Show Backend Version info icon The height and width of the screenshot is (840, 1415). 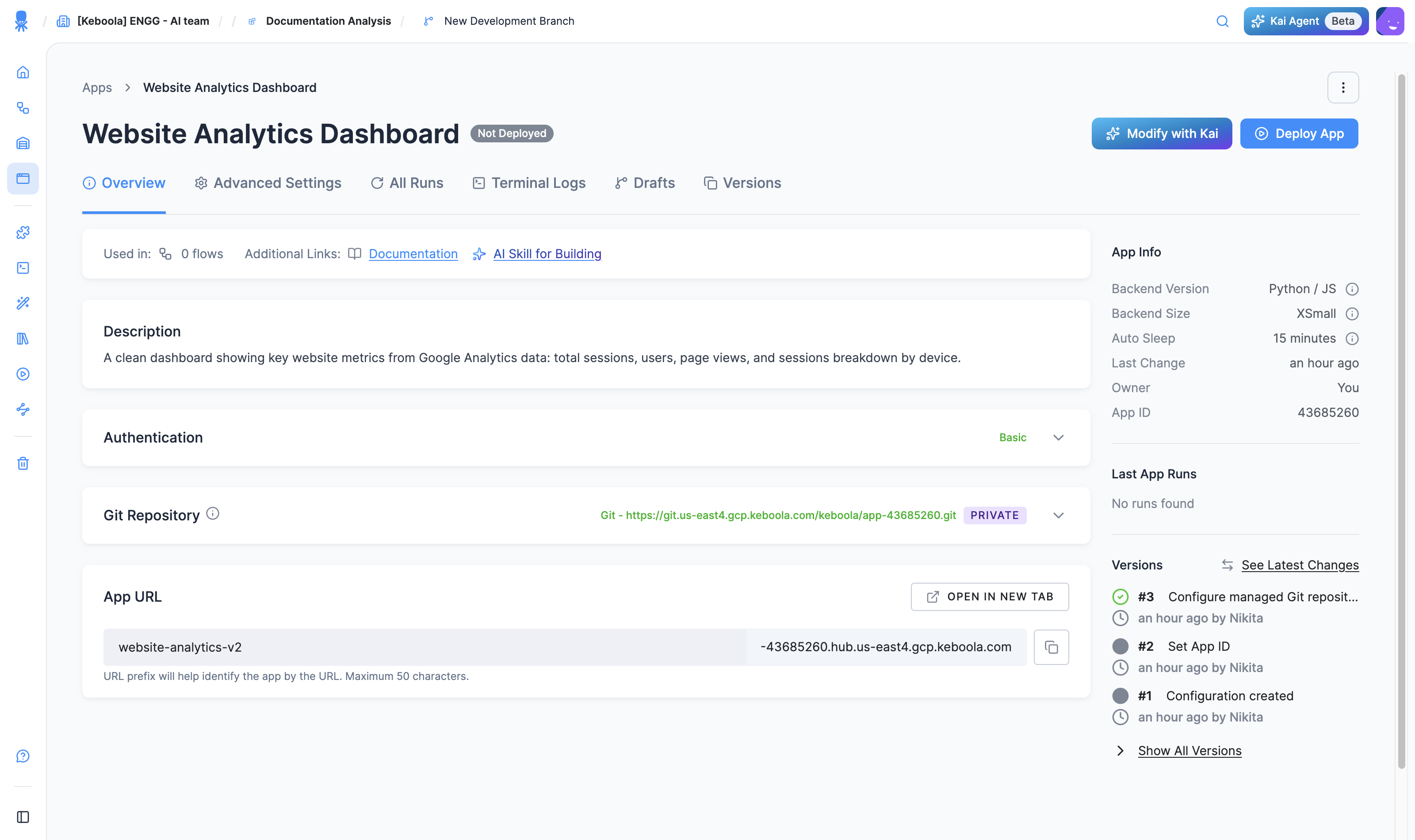(x=1352, y=289)
